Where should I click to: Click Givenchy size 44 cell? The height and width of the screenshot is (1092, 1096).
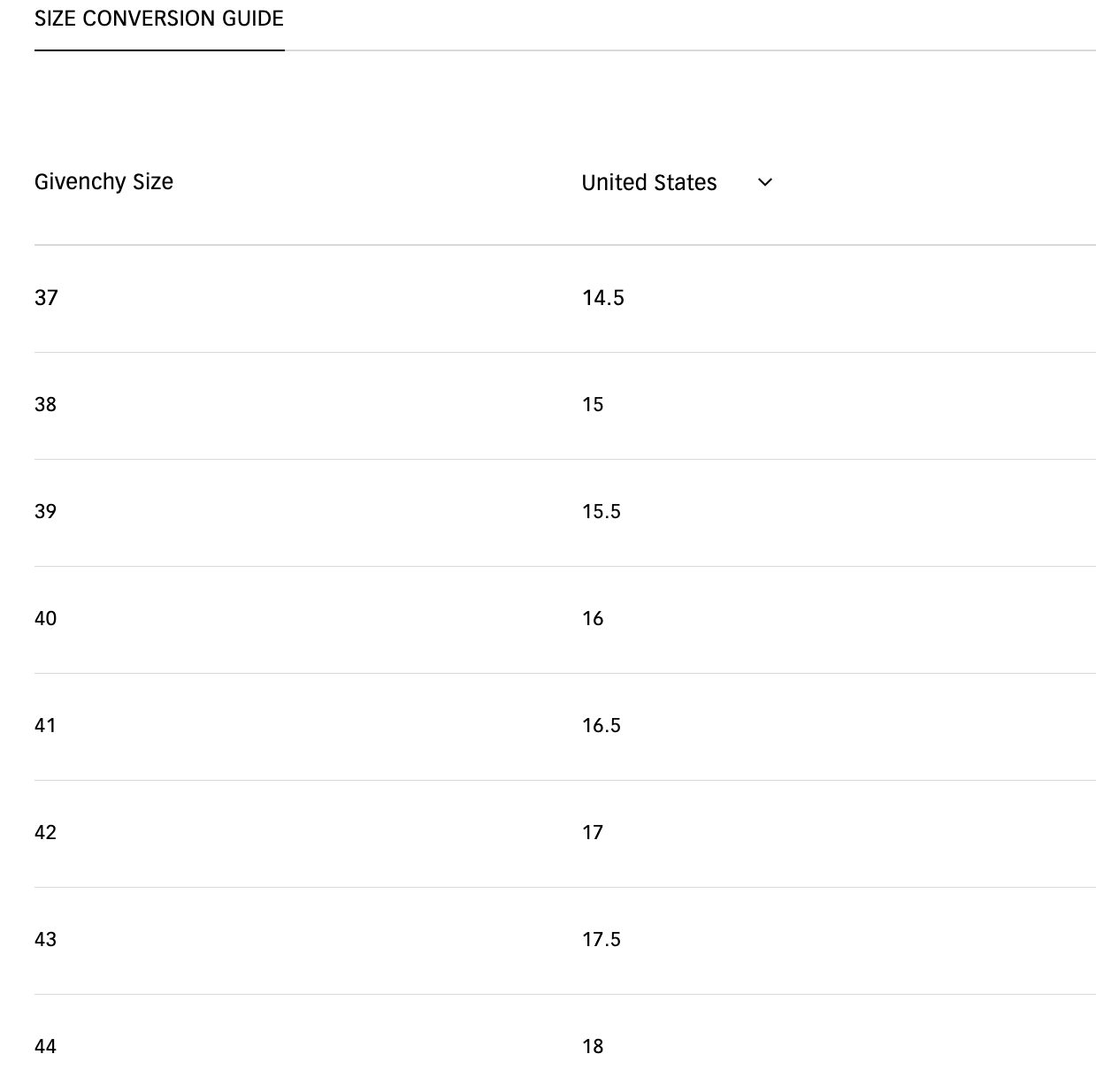[45, 1047]
